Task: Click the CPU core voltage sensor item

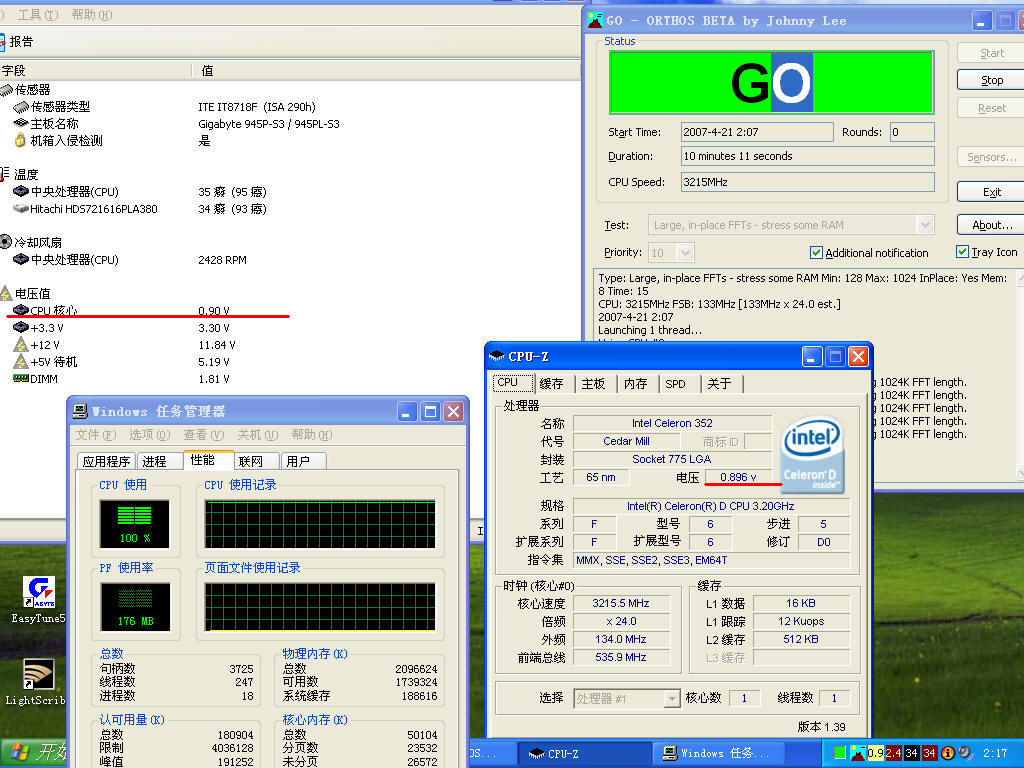Action: (52, 311)
